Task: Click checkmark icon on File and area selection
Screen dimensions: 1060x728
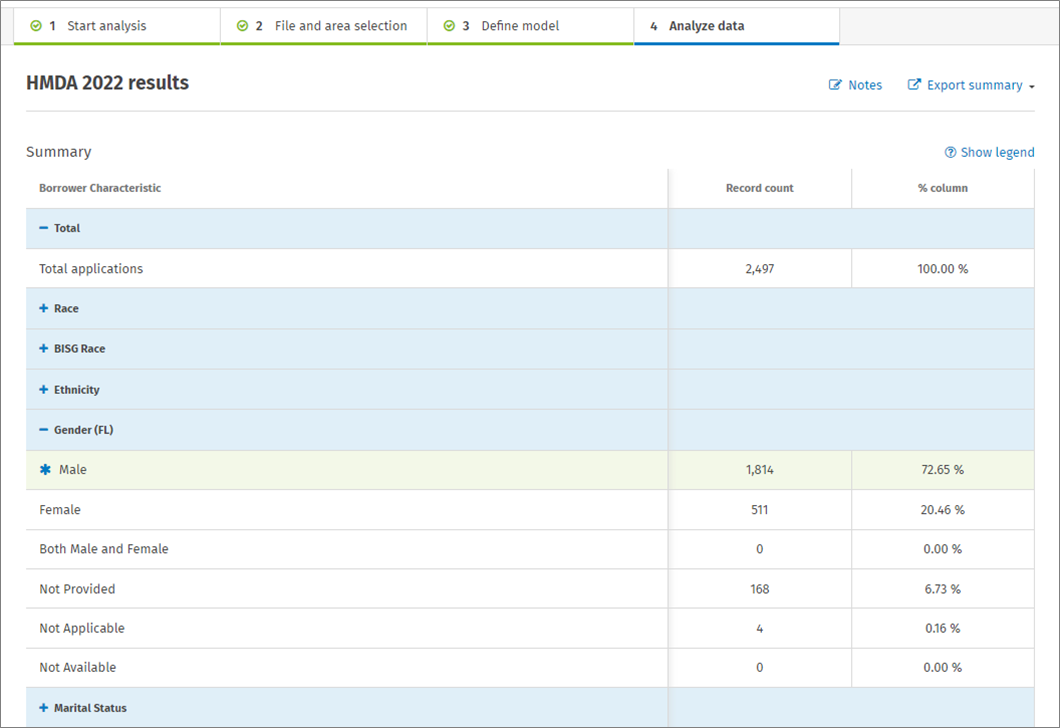Action: pos(242,26)
